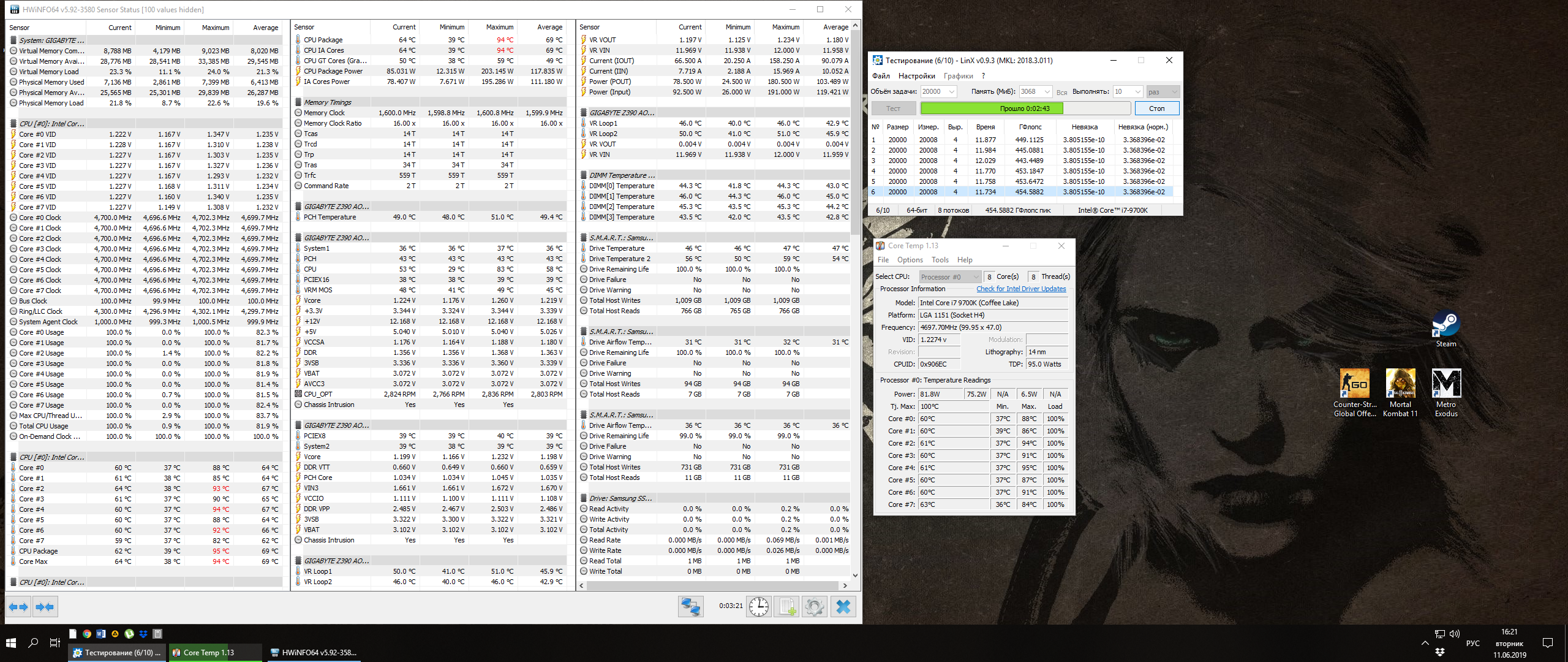Click the shrink columns arrows icon in HWiNFO
The height and width of the screenshot is (662, 1568).
(45, 607)
